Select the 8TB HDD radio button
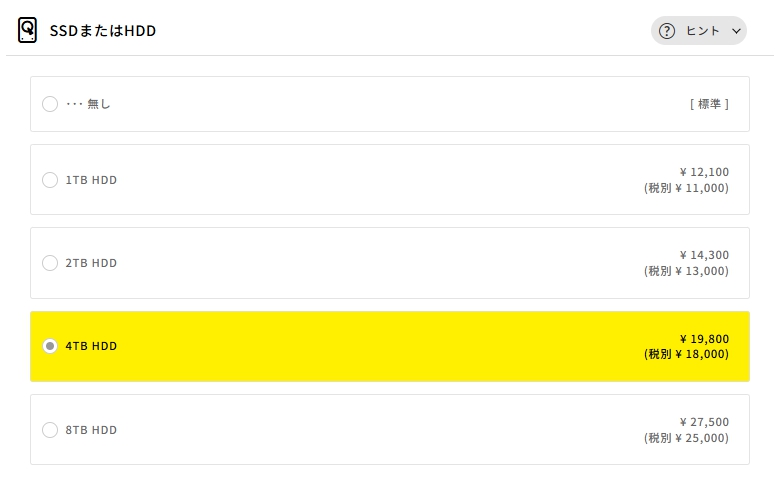This screenshot has width=776, height=485. point(50,430)
